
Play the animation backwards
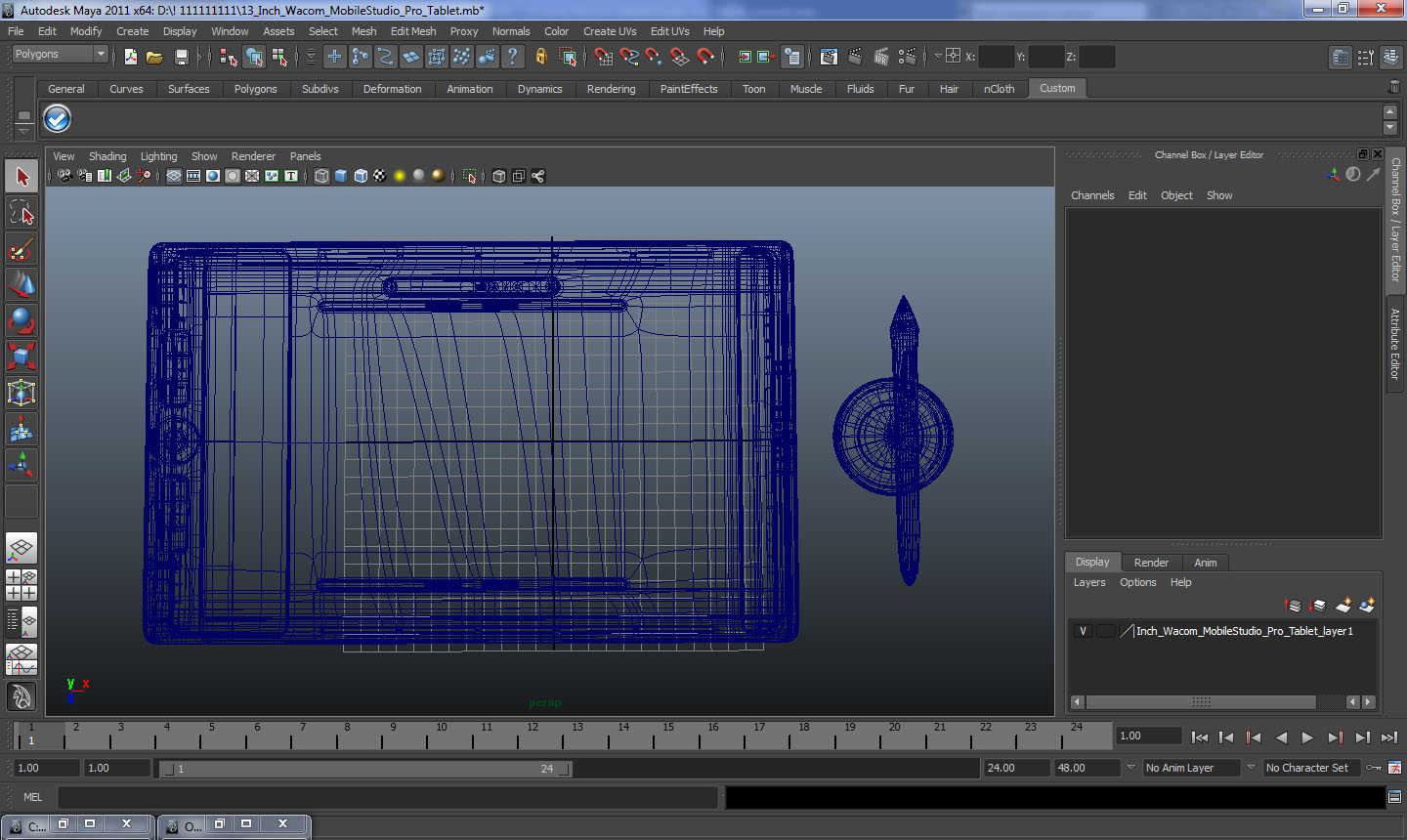click(x=1281, y=737)
